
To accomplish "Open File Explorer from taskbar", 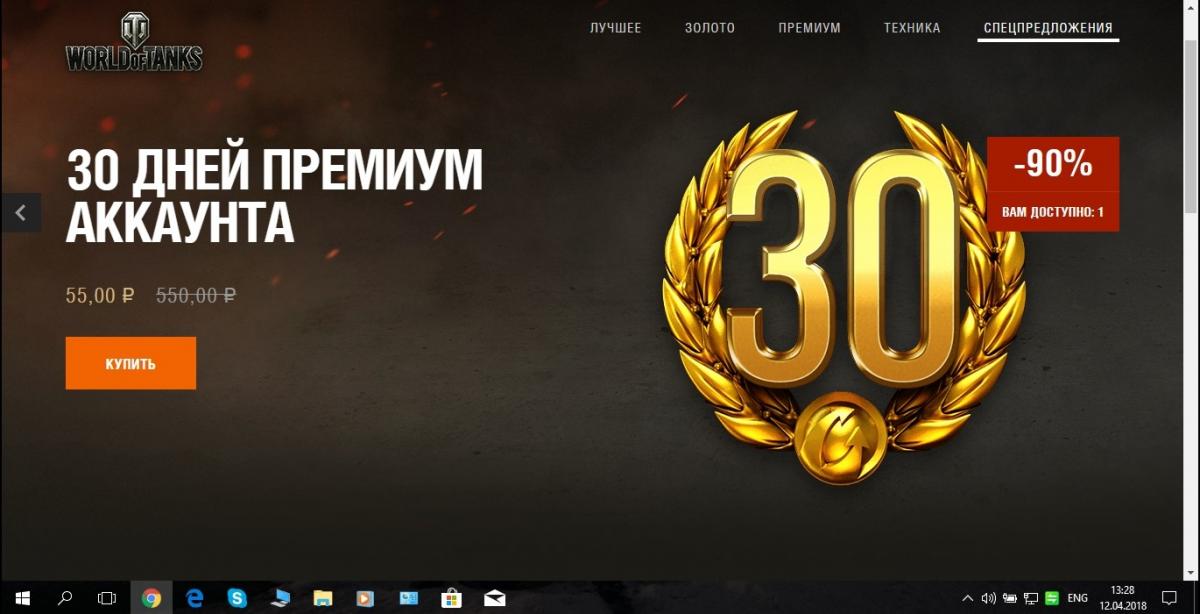I will [323, 598].
